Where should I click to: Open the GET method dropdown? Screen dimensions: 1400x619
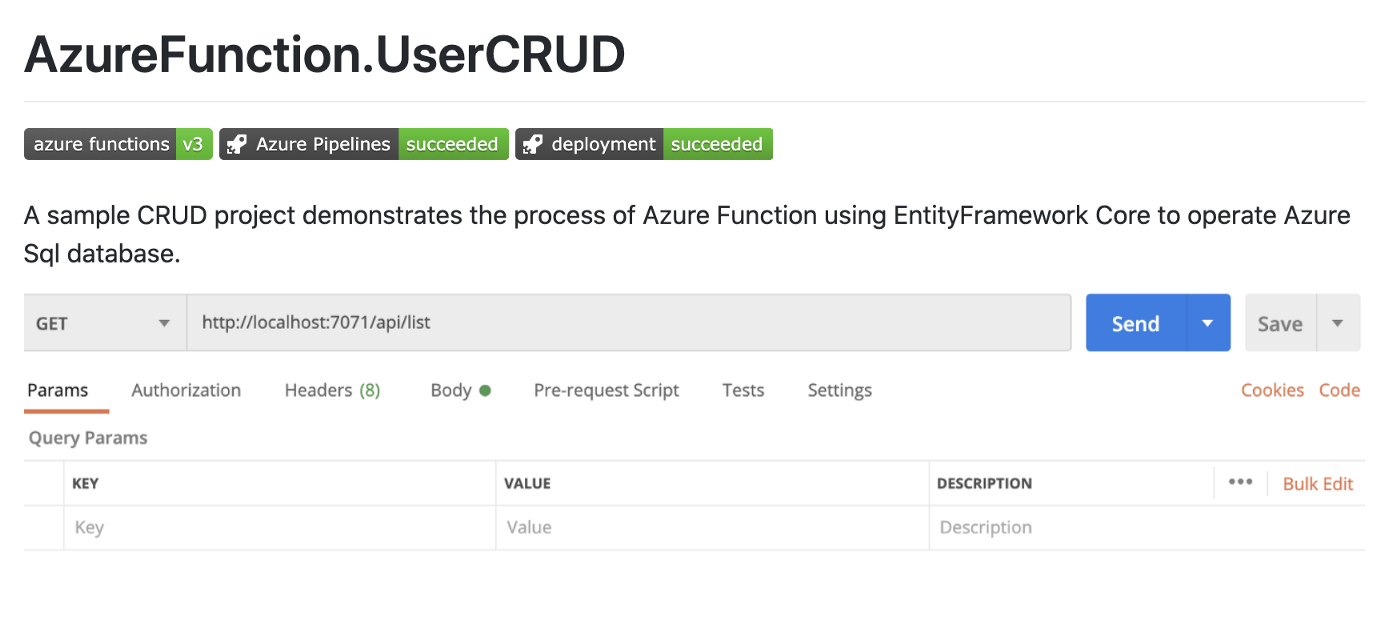click(x=104, y=323)
